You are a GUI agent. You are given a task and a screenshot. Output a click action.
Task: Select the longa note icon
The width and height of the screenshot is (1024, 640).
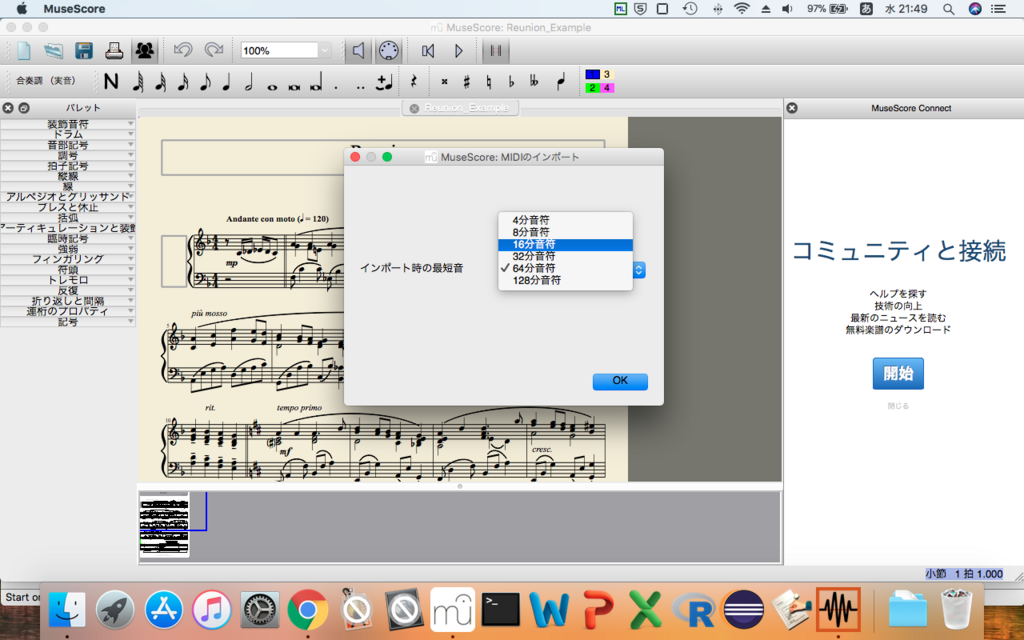coord(316,85)
